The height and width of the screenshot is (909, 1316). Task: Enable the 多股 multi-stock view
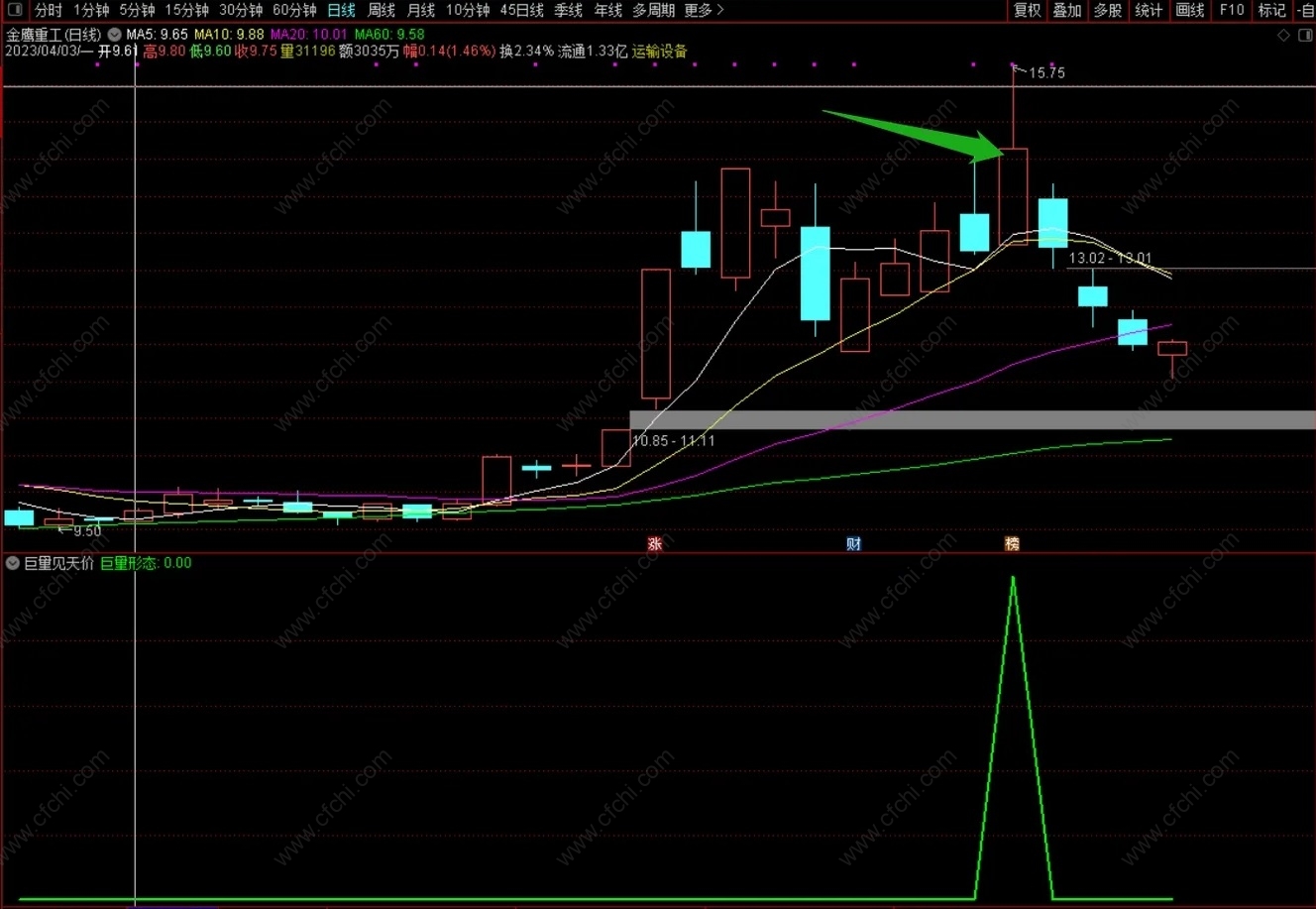tap(1108, 10)
